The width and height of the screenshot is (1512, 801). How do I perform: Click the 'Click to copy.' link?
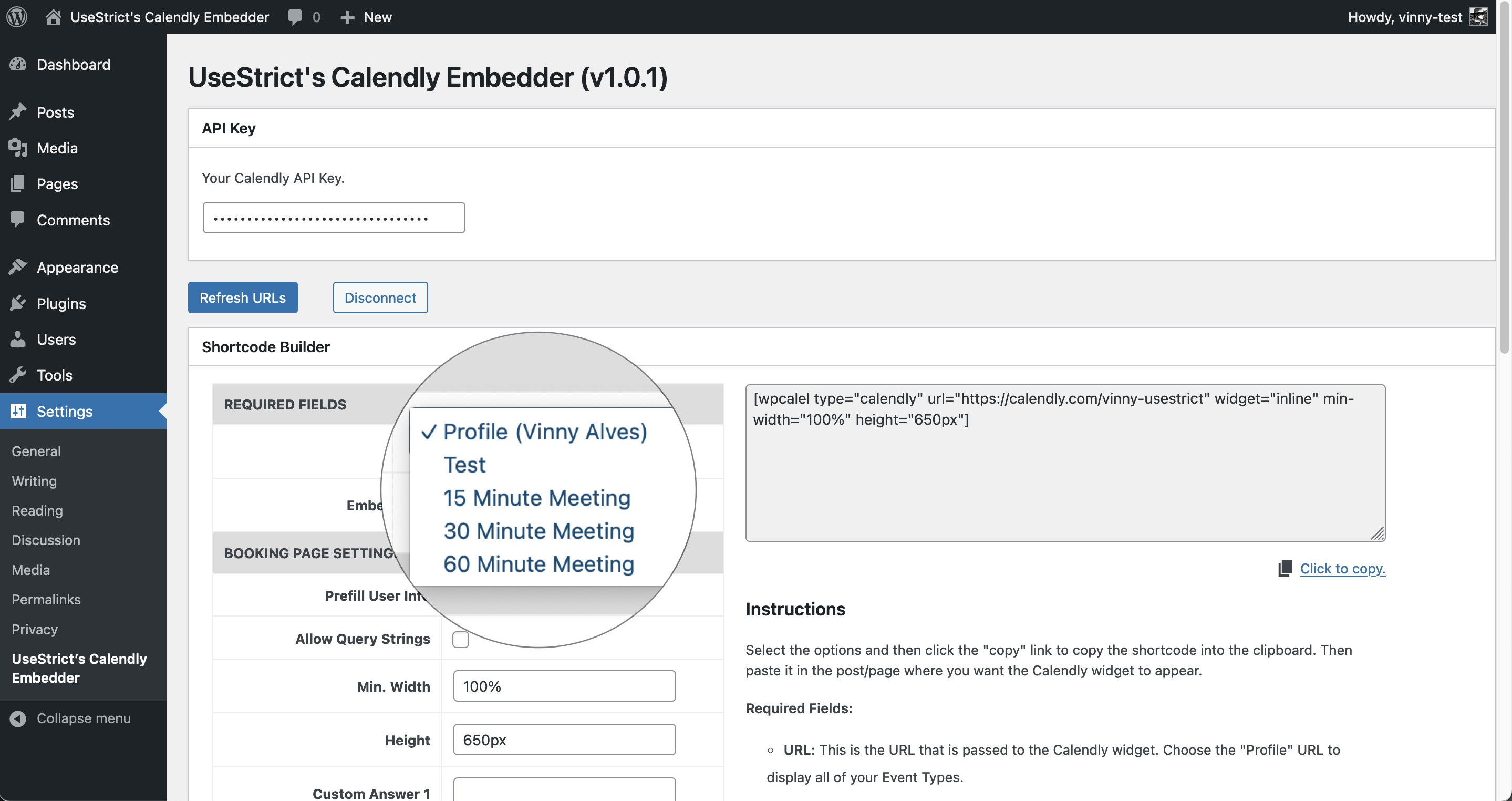pyautogui.click(x=1342, y=568)
